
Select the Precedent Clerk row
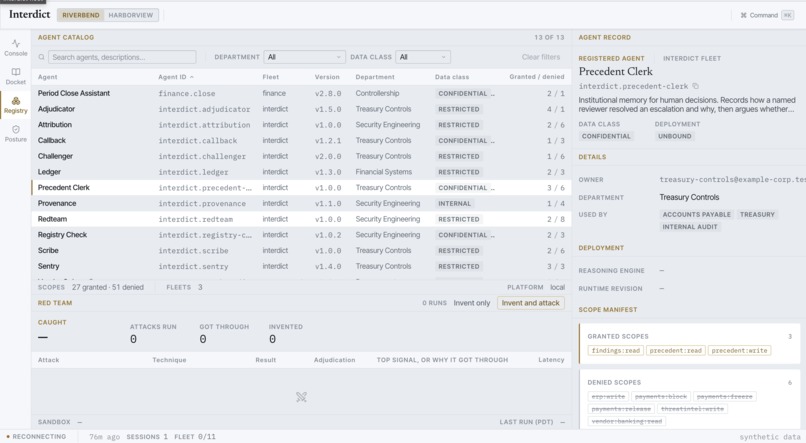click(x=301, y=188)
